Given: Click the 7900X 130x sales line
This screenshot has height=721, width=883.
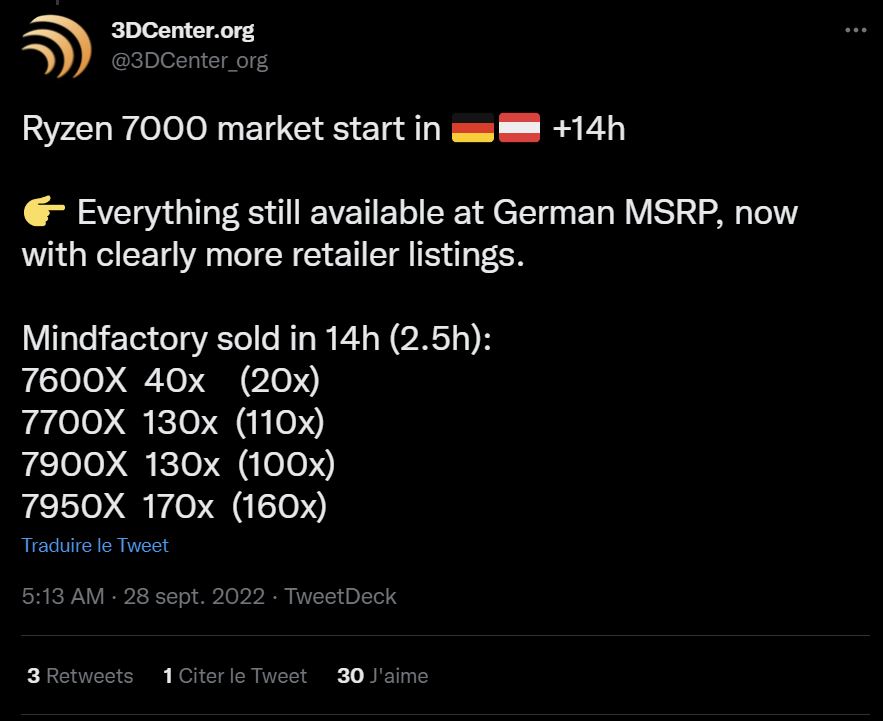Looking at the screenshot, I should point(178,464).
